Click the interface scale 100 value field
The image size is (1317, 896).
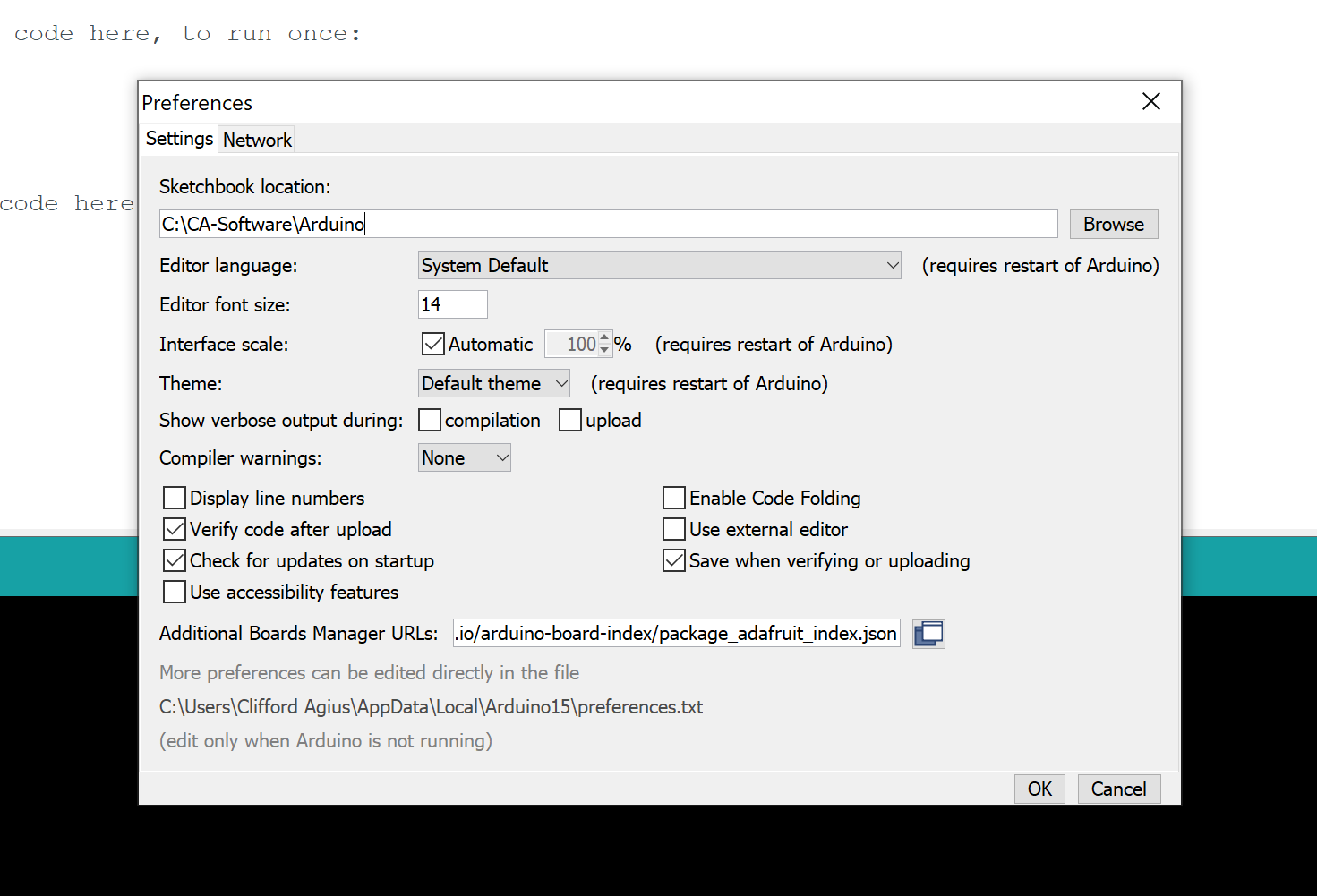click(x=572, y=344)
